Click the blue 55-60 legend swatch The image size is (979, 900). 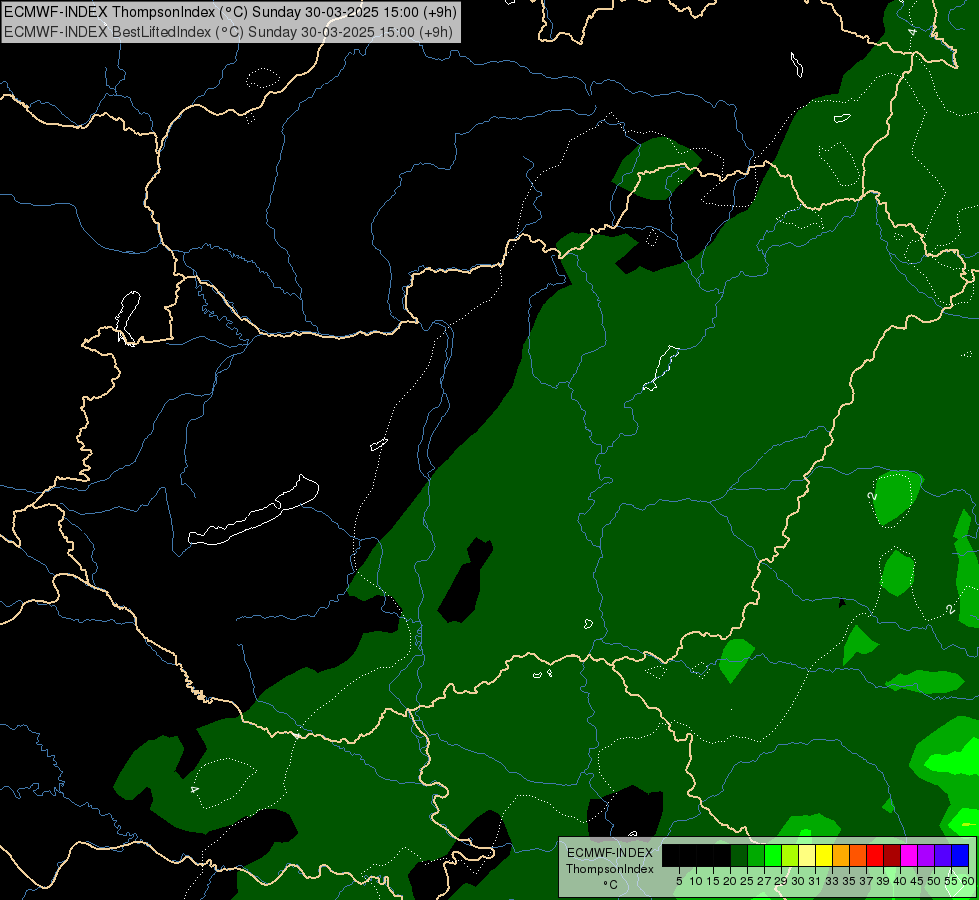click(961, 855)
